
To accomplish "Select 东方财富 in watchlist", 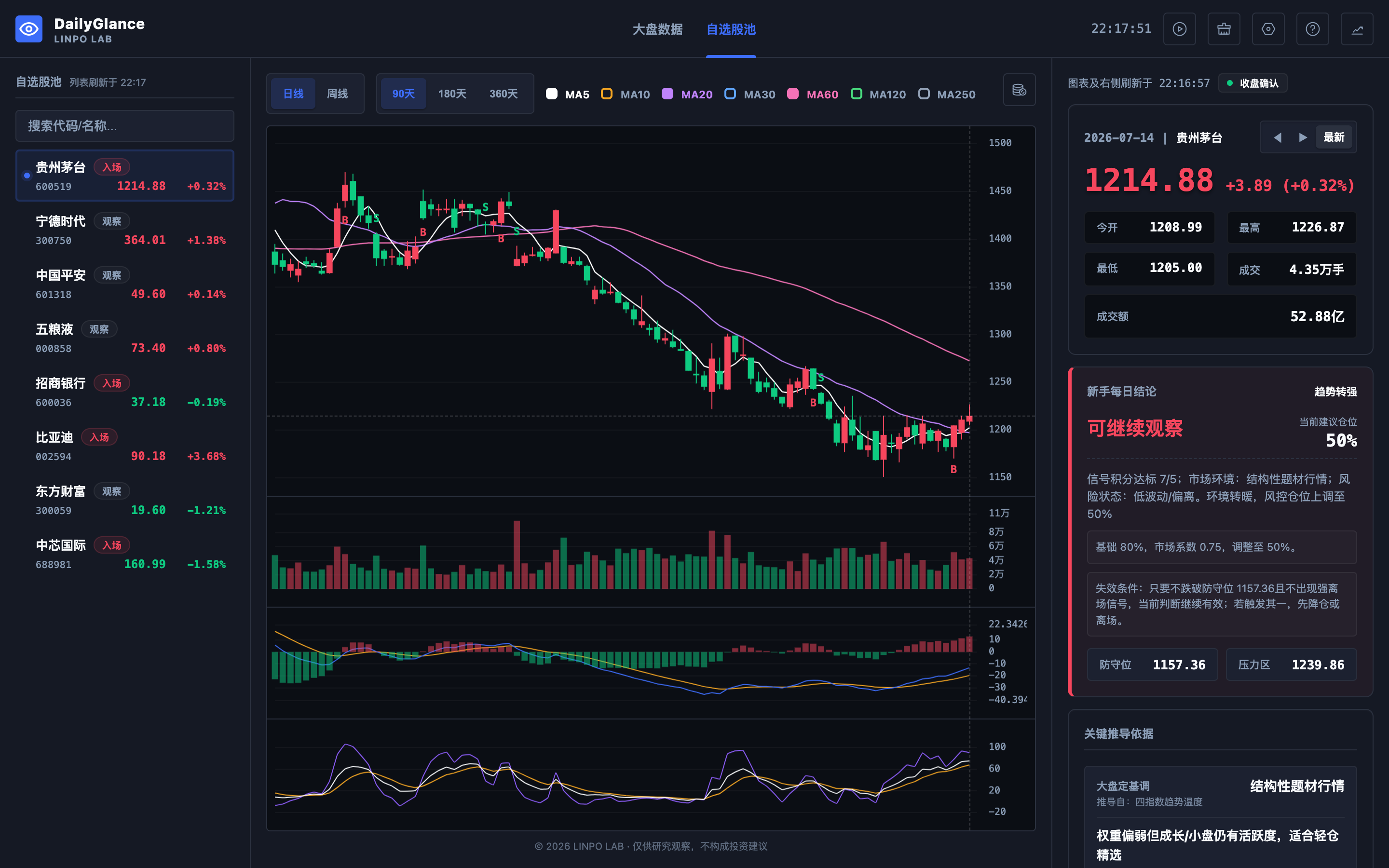I will coord(124,500).
